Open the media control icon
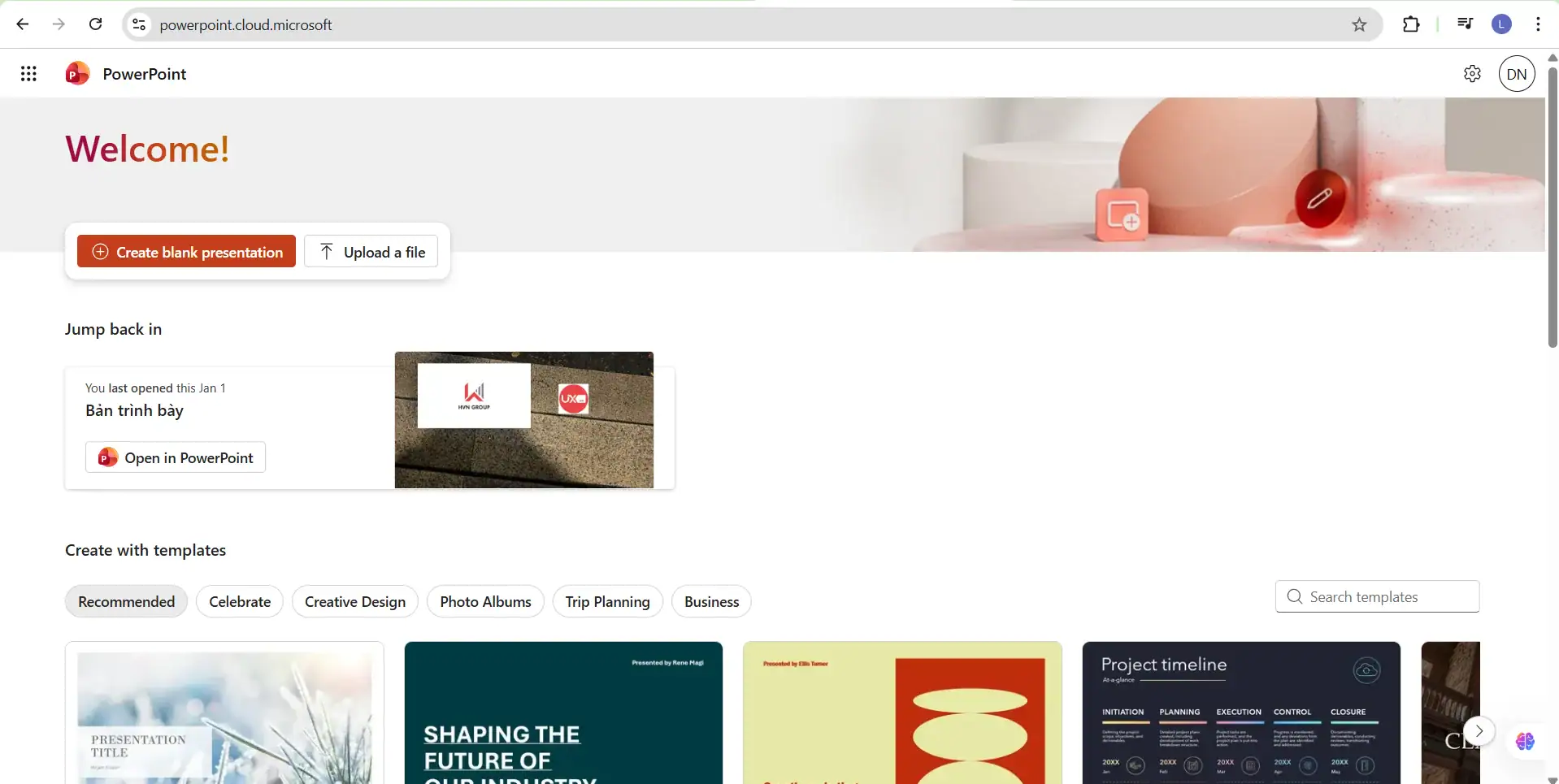 point(1465,24)
